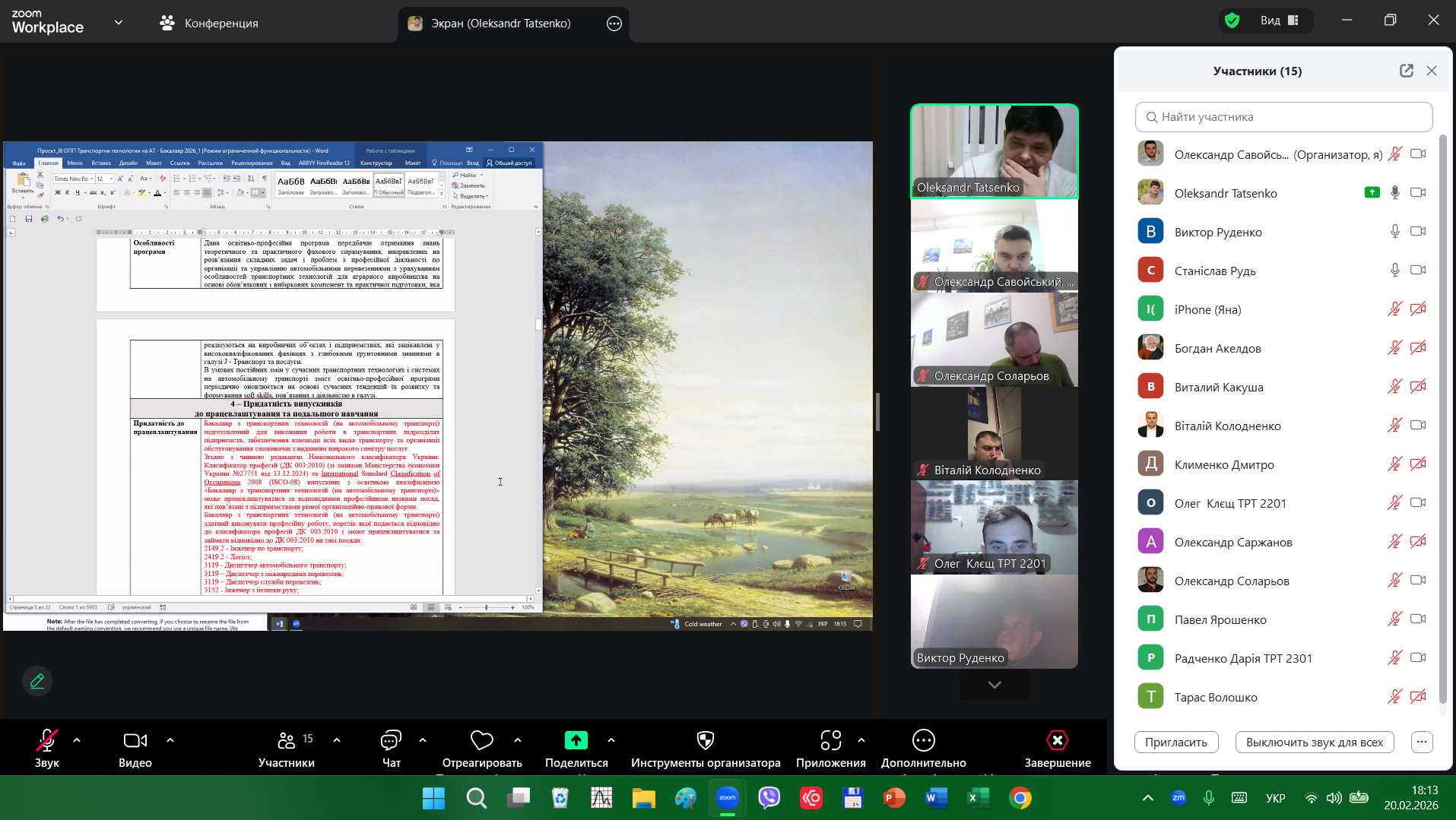The width and height of the screenshot is (1456, 820).
Task: Click the annotation pencil icon
Action: [x=37, y=681]
